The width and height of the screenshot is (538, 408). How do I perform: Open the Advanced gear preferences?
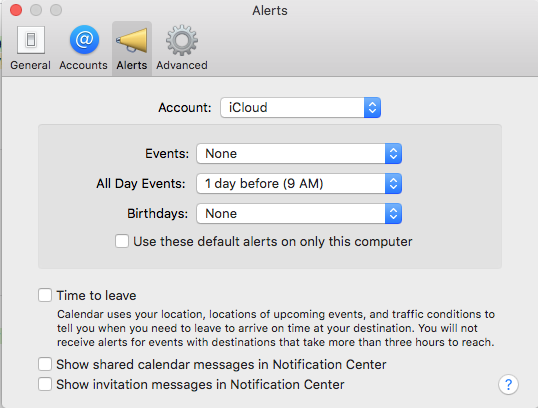click(182, 48)
